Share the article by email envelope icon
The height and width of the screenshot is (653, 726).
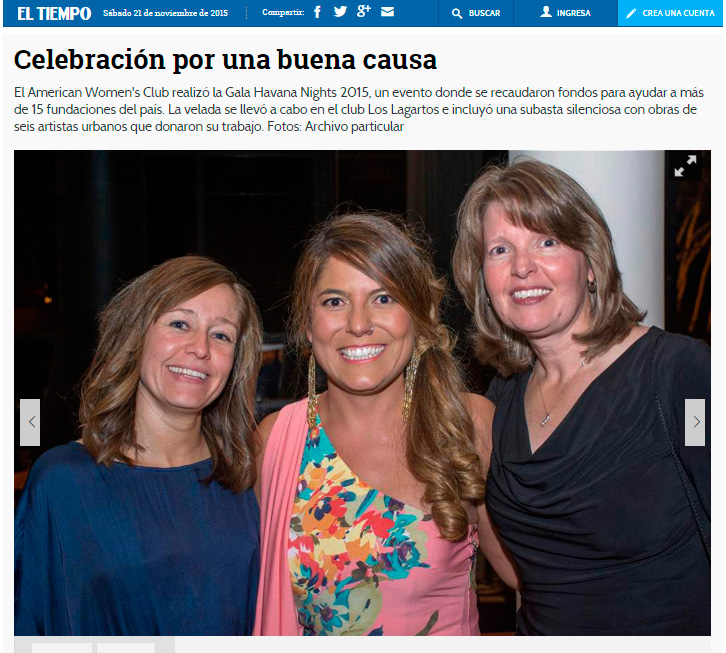pyautogui.click(x=388, y=12)
